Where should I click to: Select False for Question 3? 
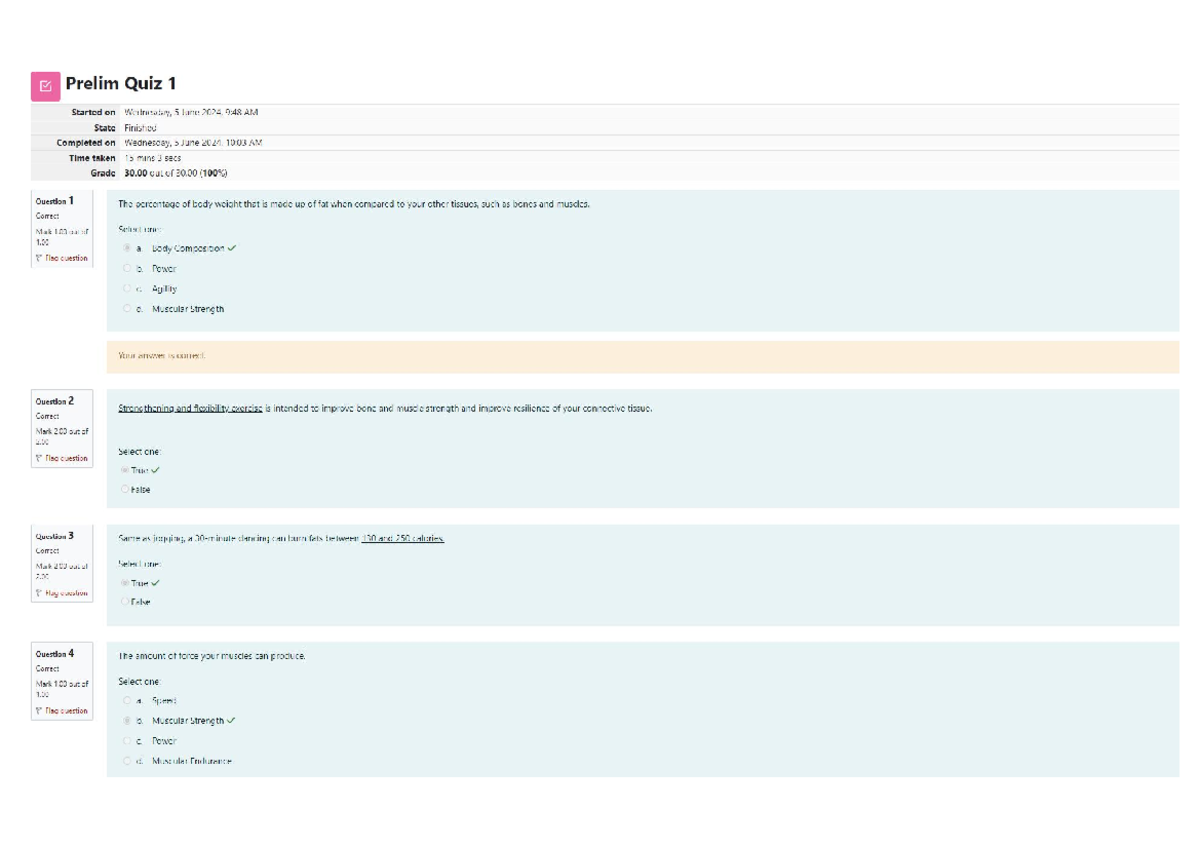(x=125, y=602)
